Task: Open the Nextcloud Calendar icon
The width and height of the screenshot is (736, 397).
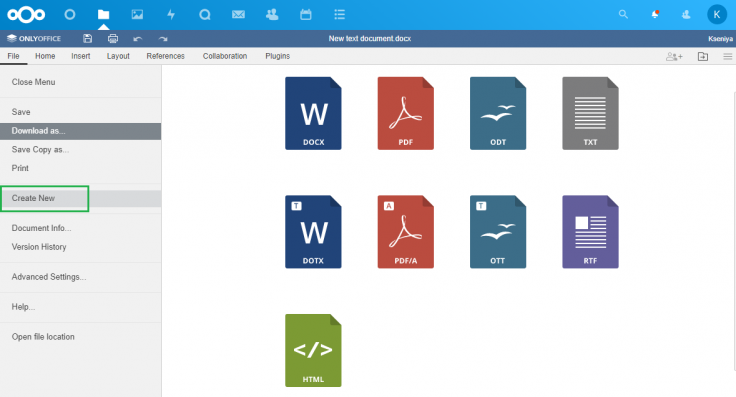Action: pos(306,15)
